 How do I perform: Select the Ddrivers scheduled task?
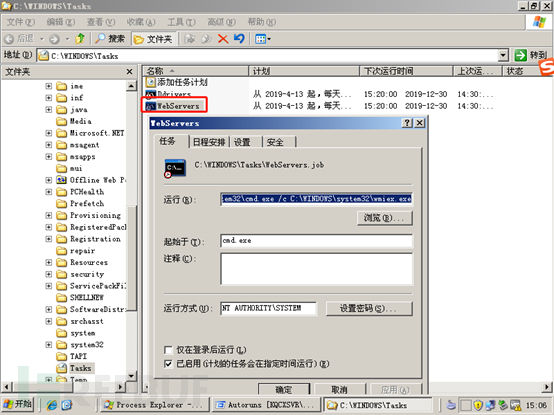[169, 94]
